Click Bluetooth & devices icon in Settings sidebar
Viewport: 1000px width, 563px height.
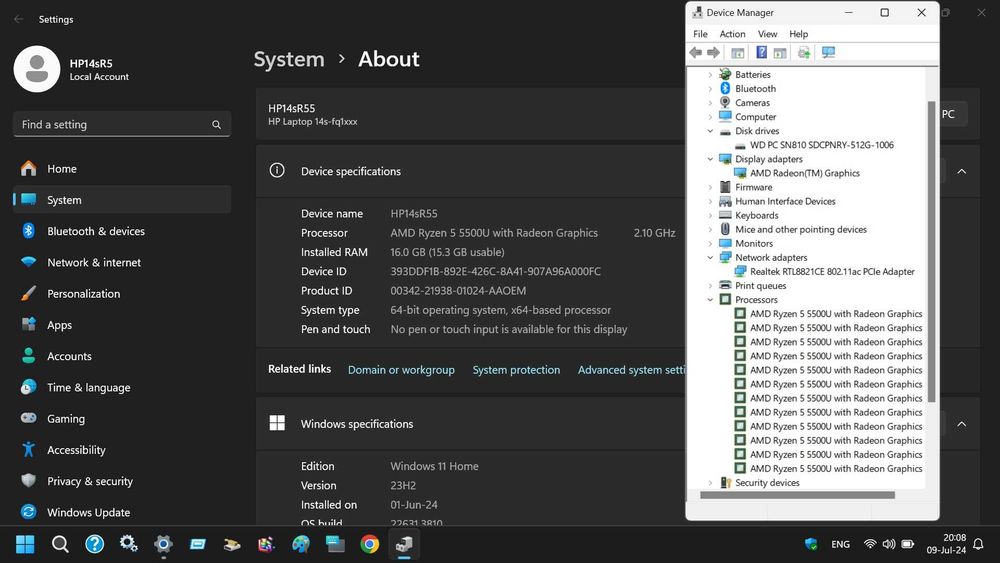pos(29,231)
